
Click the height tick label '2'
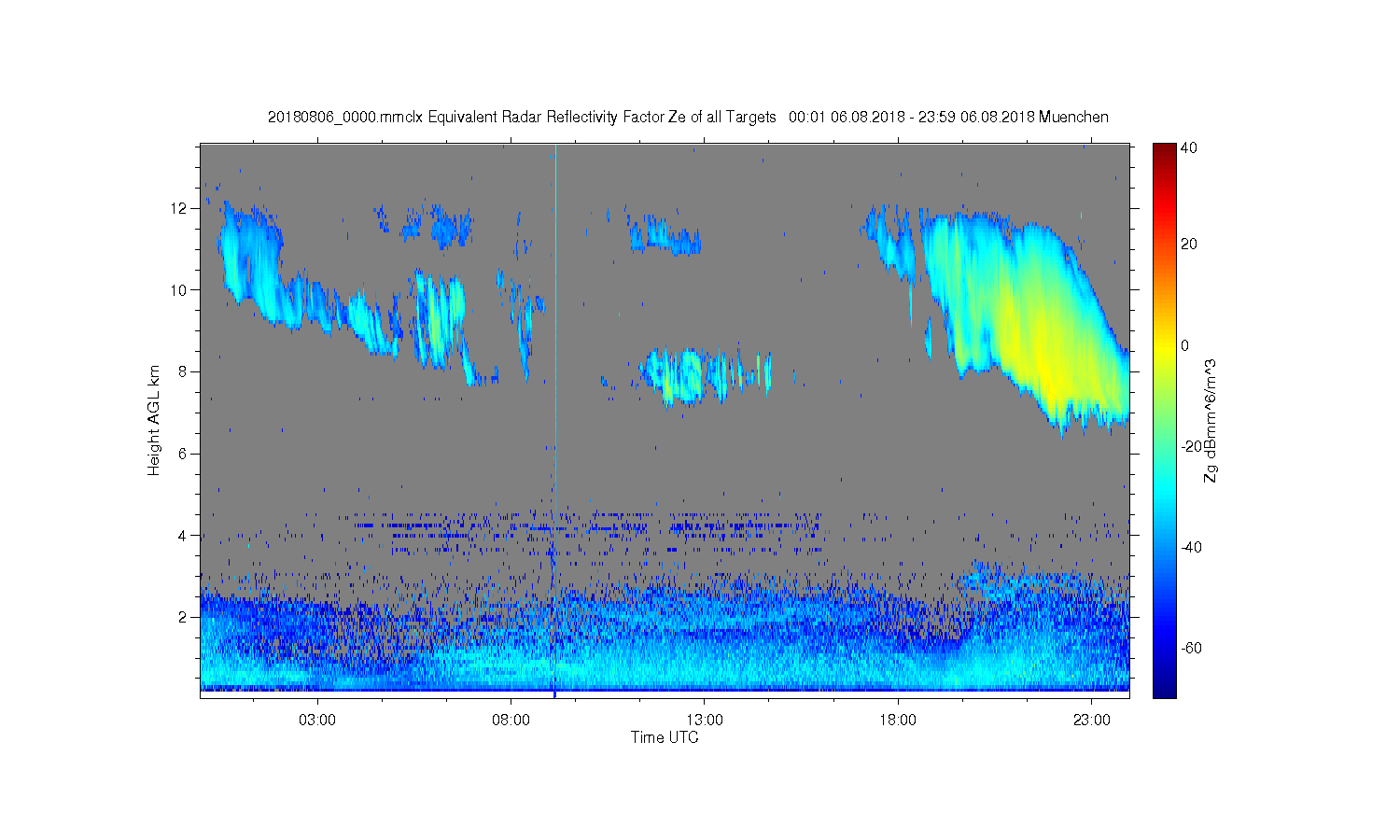pos(183,617)
